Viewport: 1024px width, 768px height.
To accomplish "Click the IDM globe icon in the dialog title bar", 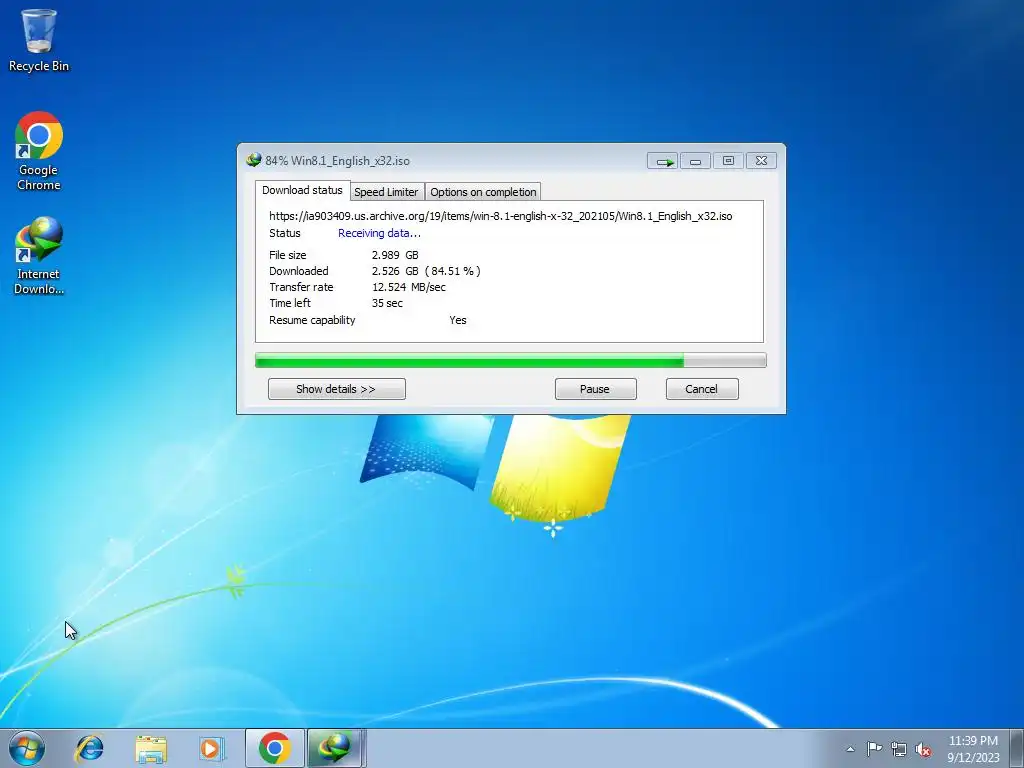I will coord(254,160).
